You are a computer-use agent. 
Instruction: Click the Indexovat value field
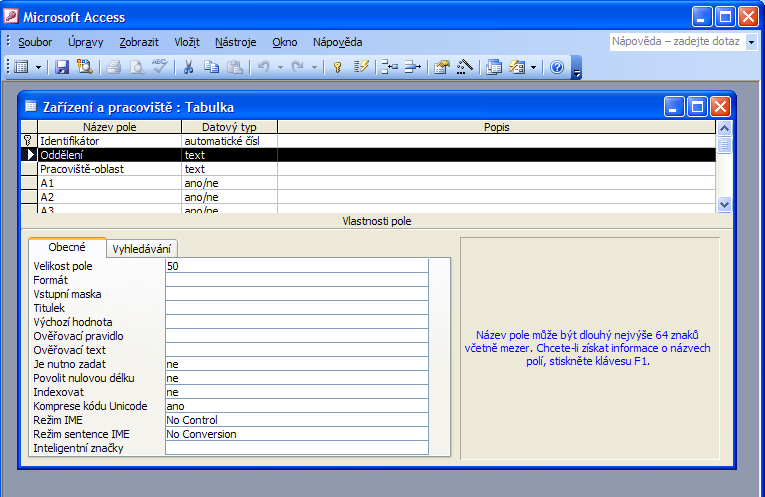[297, 392]
